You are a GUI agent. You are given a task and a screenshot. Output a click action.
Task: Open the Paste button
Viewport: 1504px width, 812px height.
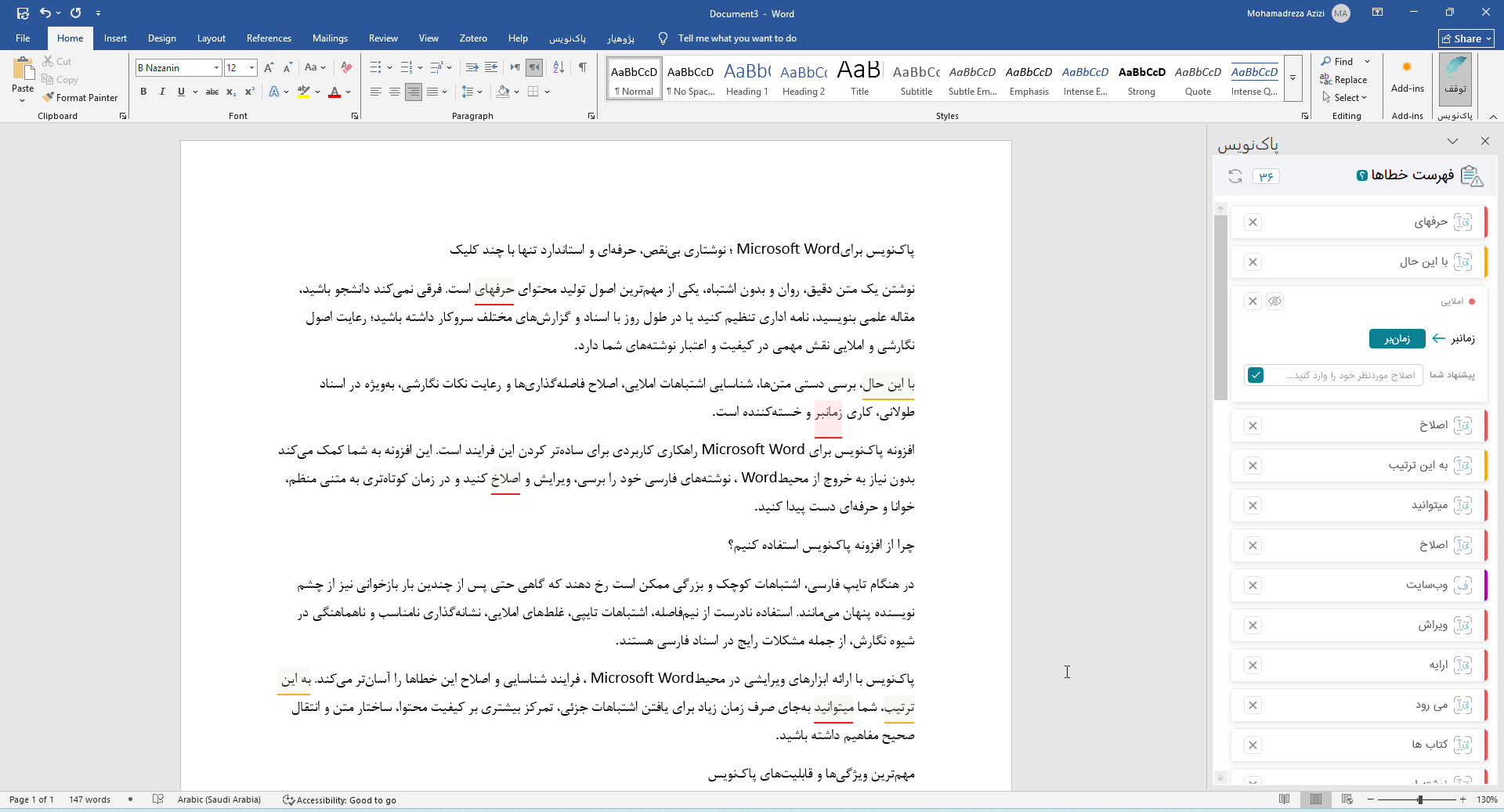(x=23, y=78)
